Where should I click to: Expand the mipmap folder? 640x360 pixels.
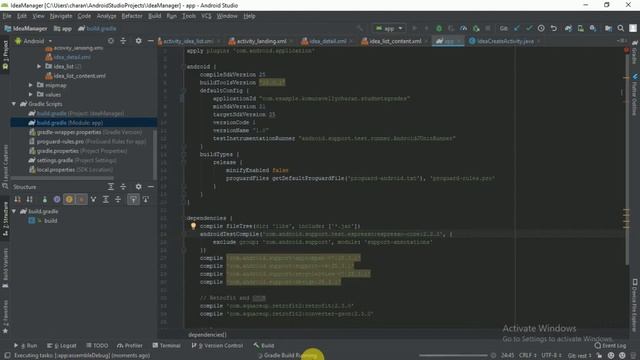click(31, 85)
